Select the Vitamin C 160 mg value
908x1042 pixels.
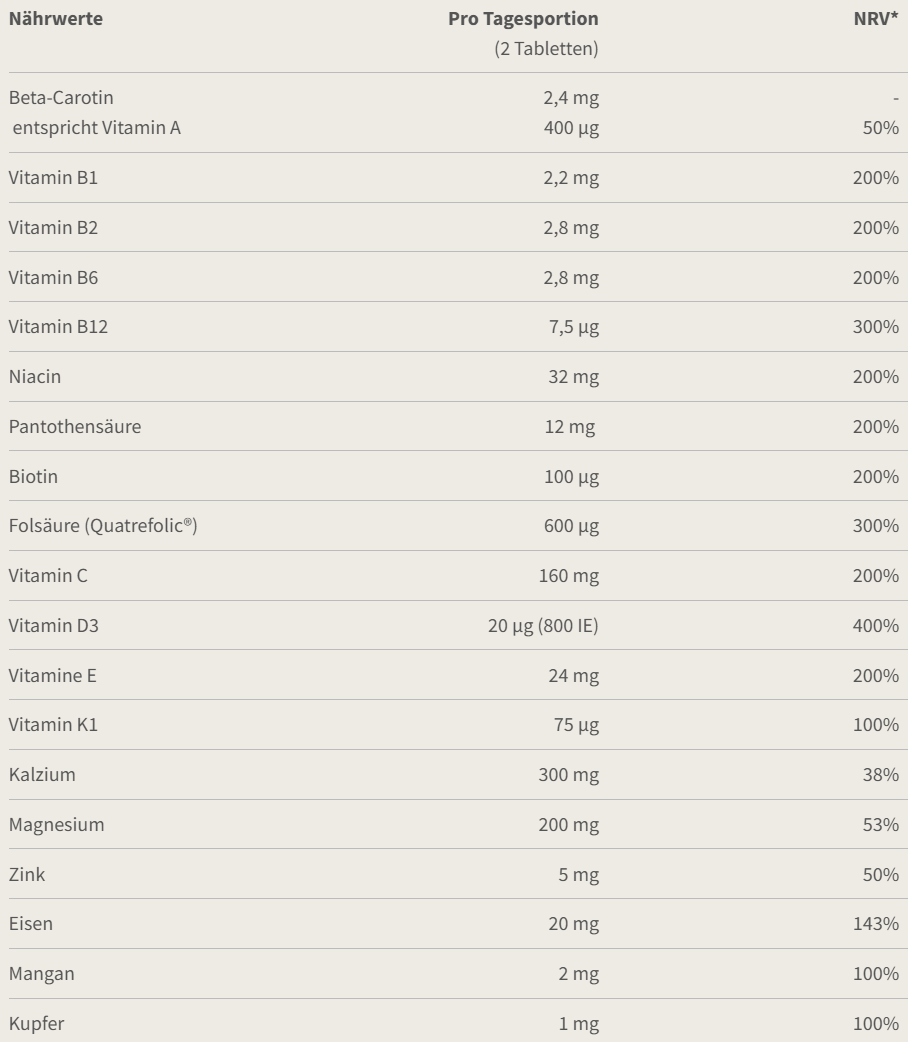coord(569,575)
